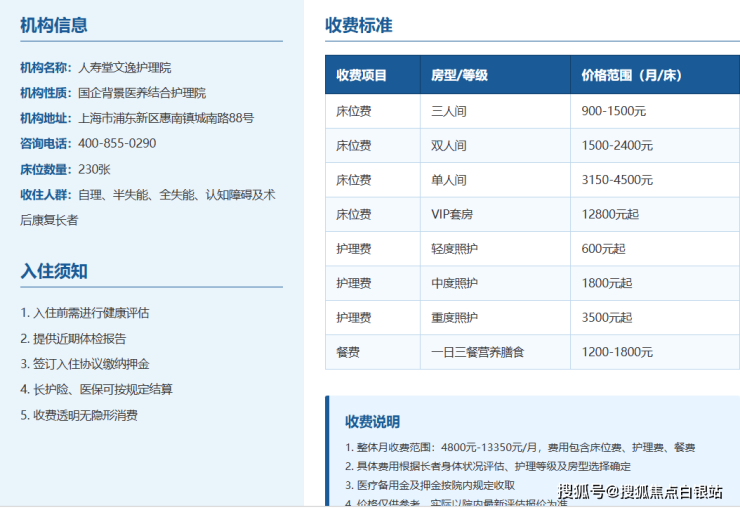Select the bed count 230张
Image resolution: width=740 pixels, height=508 pixels.
coord(94,169)
